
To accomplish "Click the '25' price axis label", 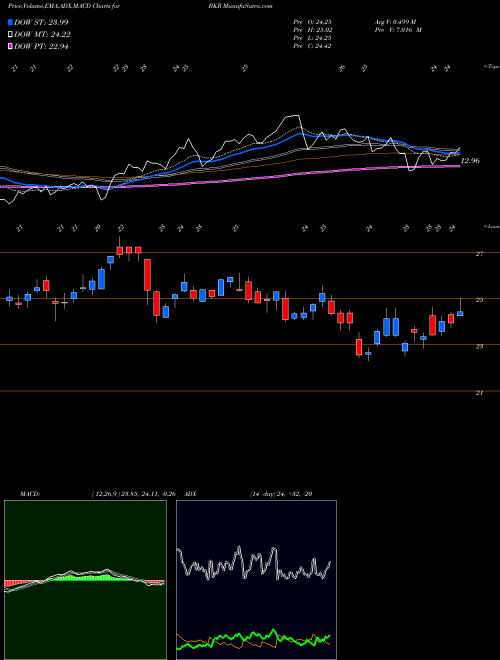I will click(x=479, y=300).
